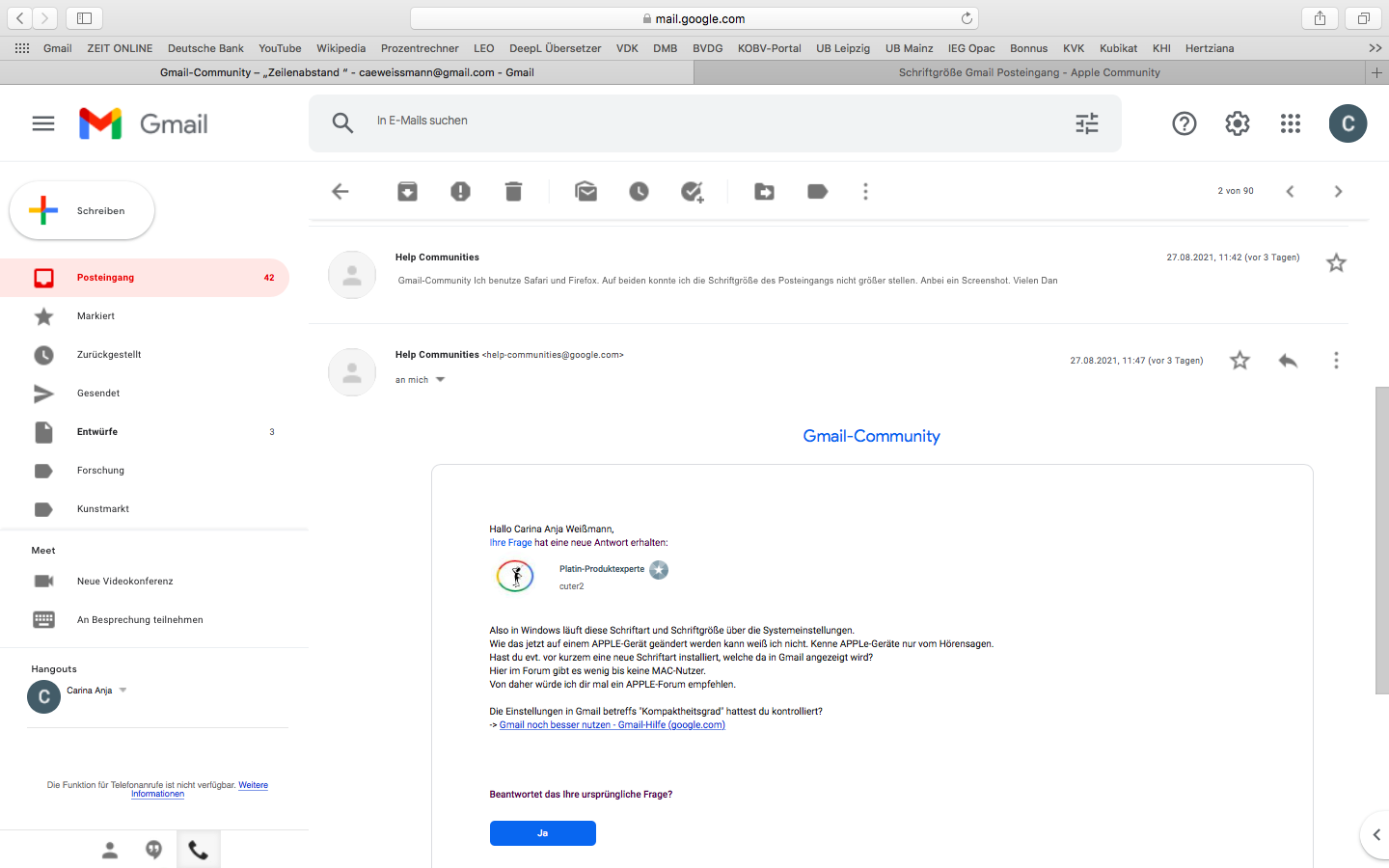Add this email to Tasks
This screenshot has height=868, width=1389.
[692, 192]
